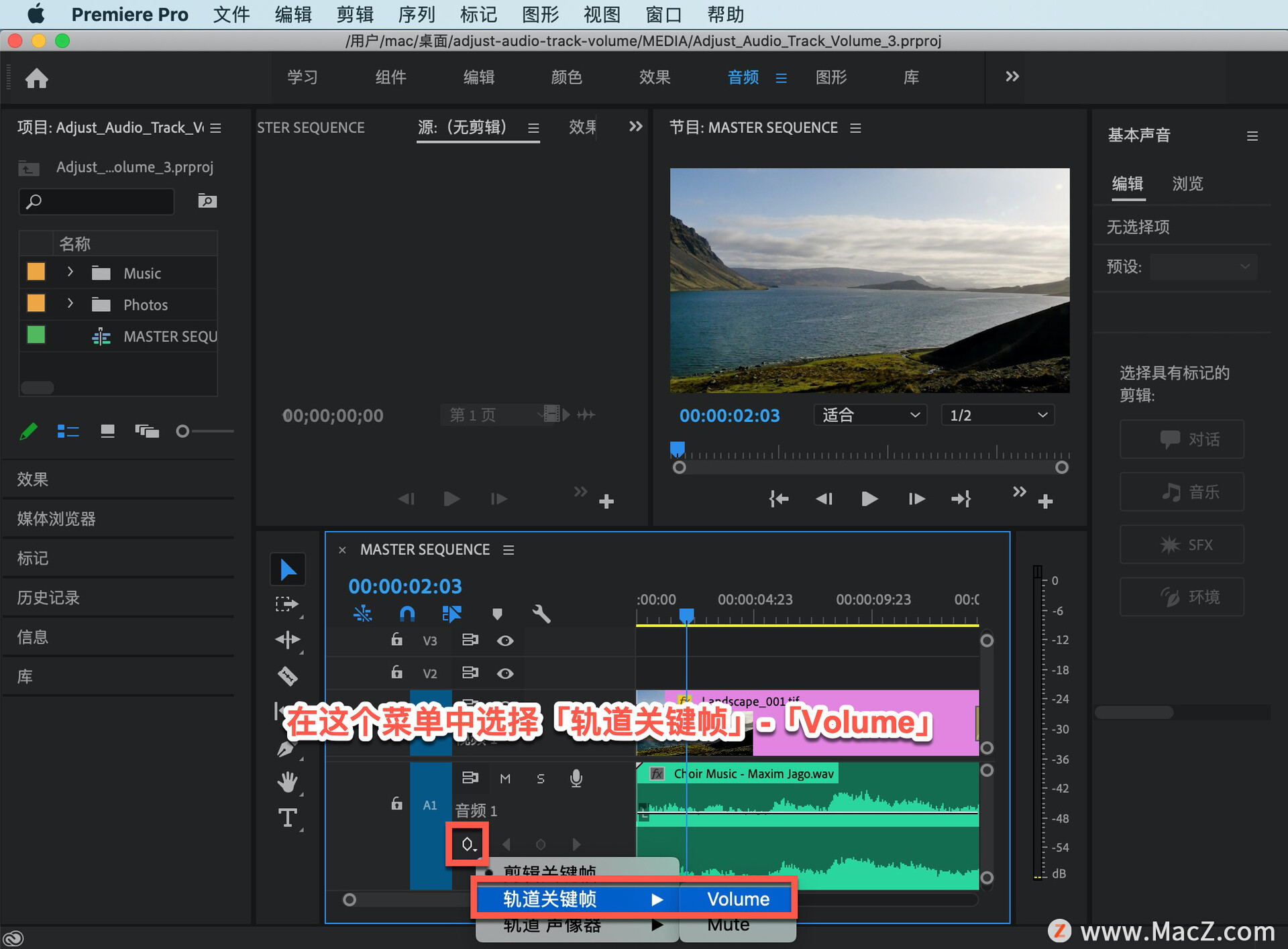Viewport: 1288px width, 949px height.
Task: Open the 1/2 playback resolution dropdown
Action: point(998,414)
